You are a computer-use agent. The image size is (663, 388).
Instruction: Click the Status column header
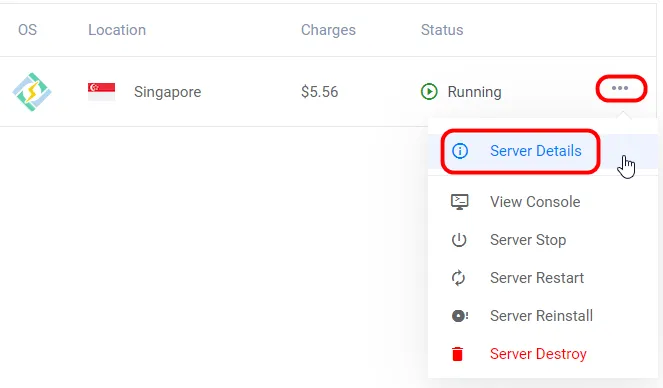(x=442, y=30)
